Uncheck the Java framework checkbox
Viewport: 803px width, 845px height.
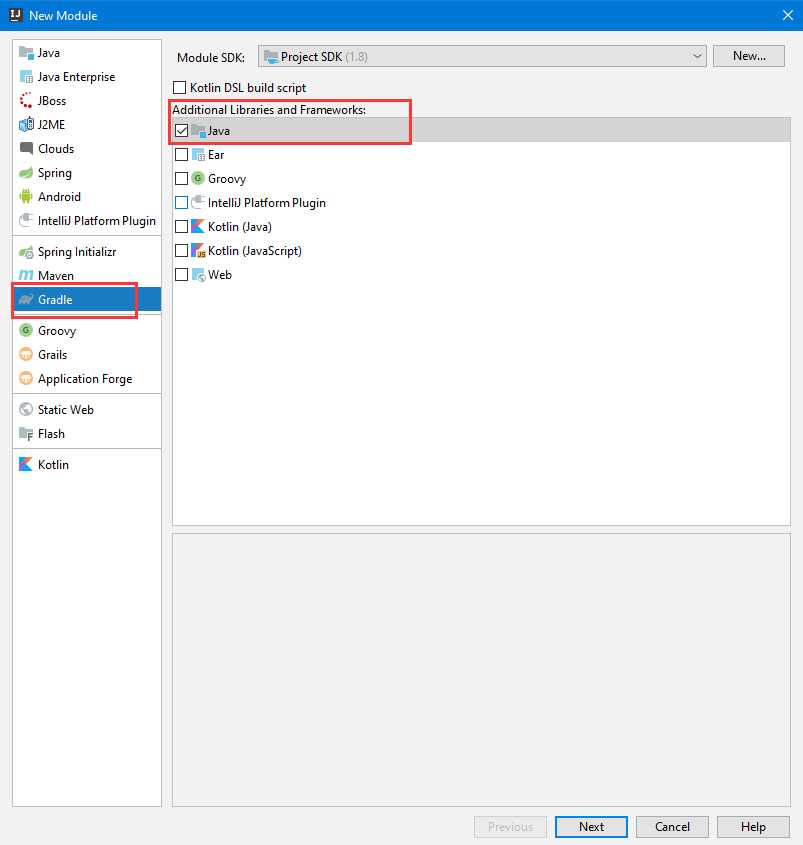[182, 130]
